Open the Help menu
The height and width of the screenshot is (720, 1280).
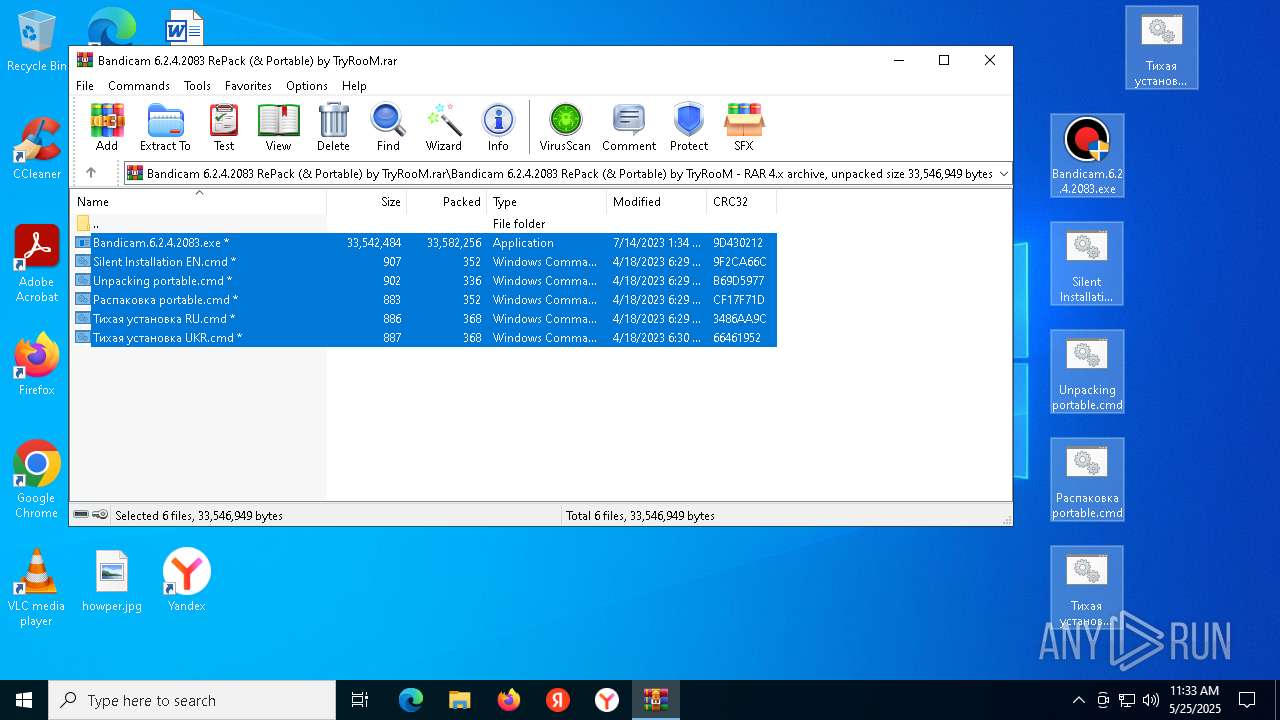(354, 86)
